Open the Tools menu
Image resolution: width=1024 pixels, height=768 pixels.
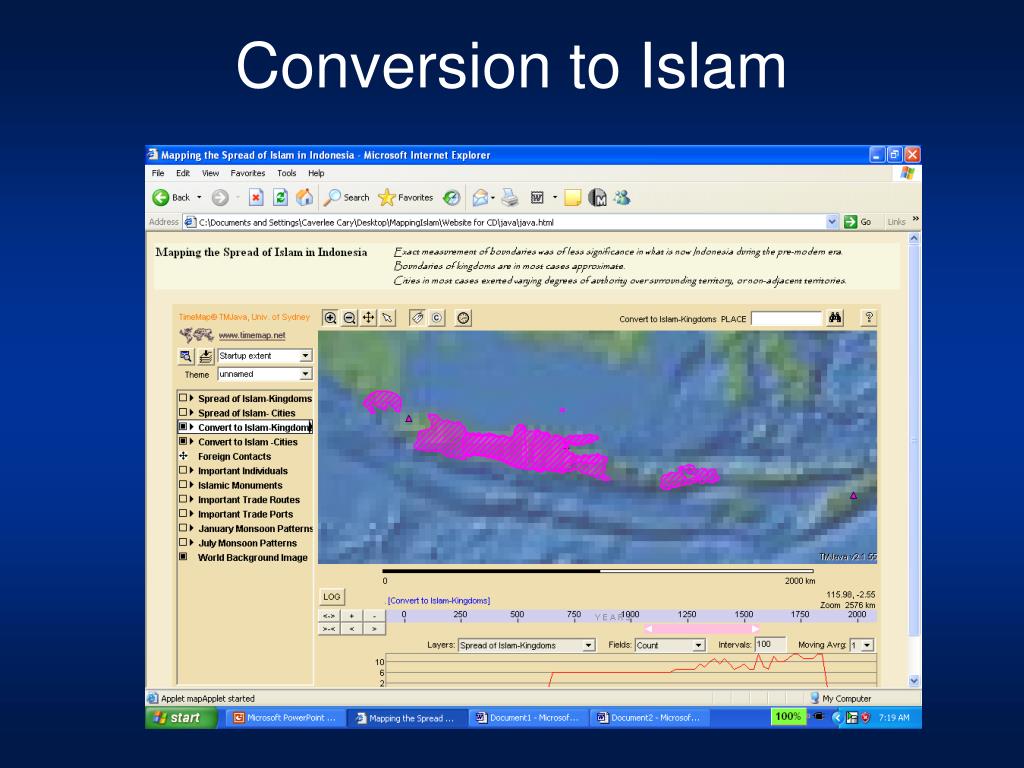pos(287,173)
